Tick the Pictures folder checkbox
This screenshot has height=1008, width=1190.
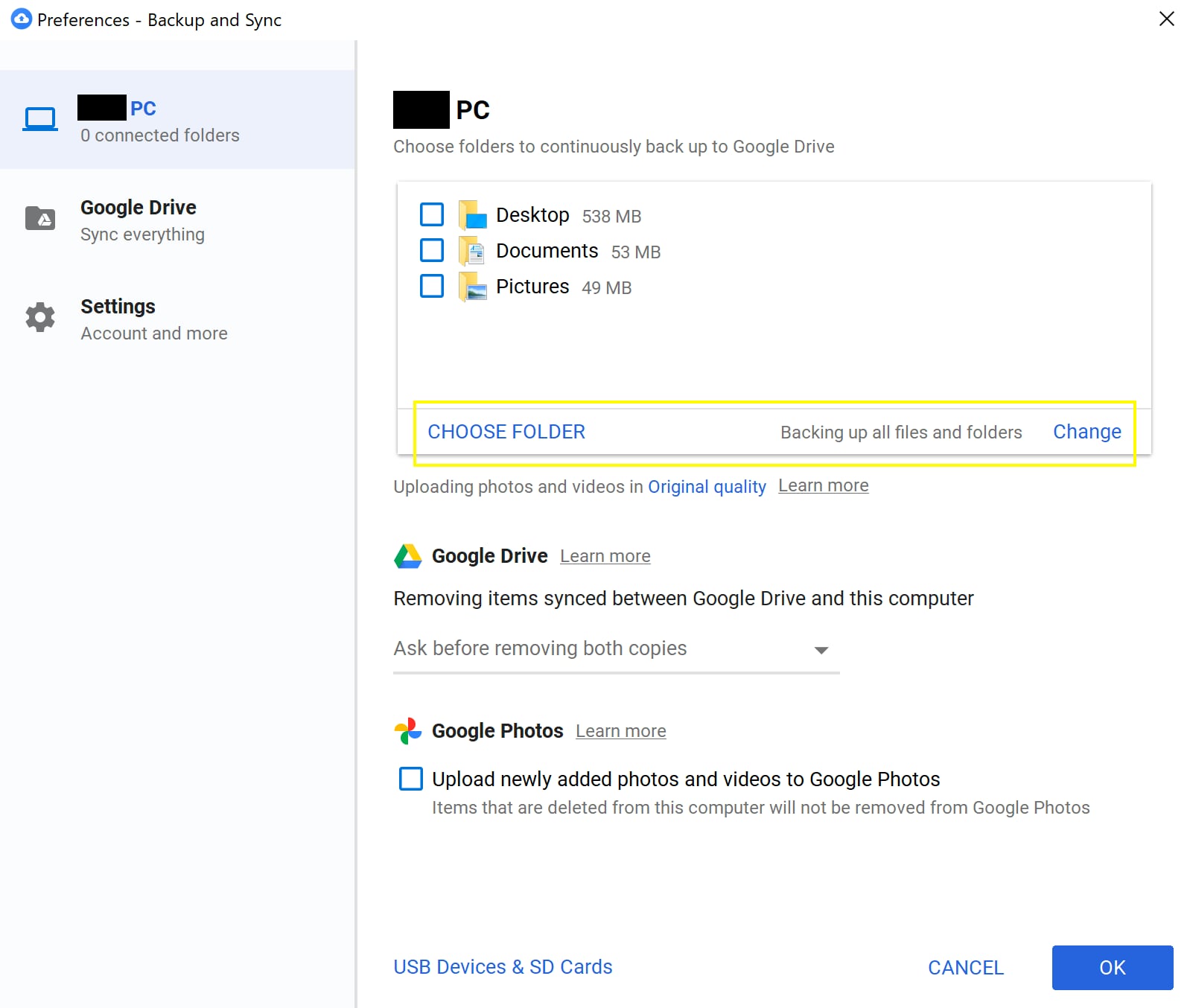pyautogui.click(x=432, y=286)
